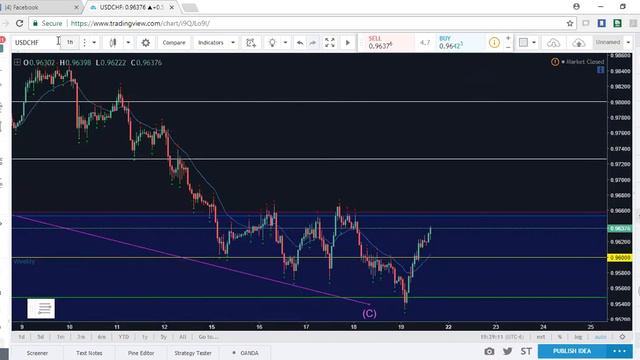Viewport: 640px width, 360px height.
Task: Select the 3m range button
Action: [81, 337]
